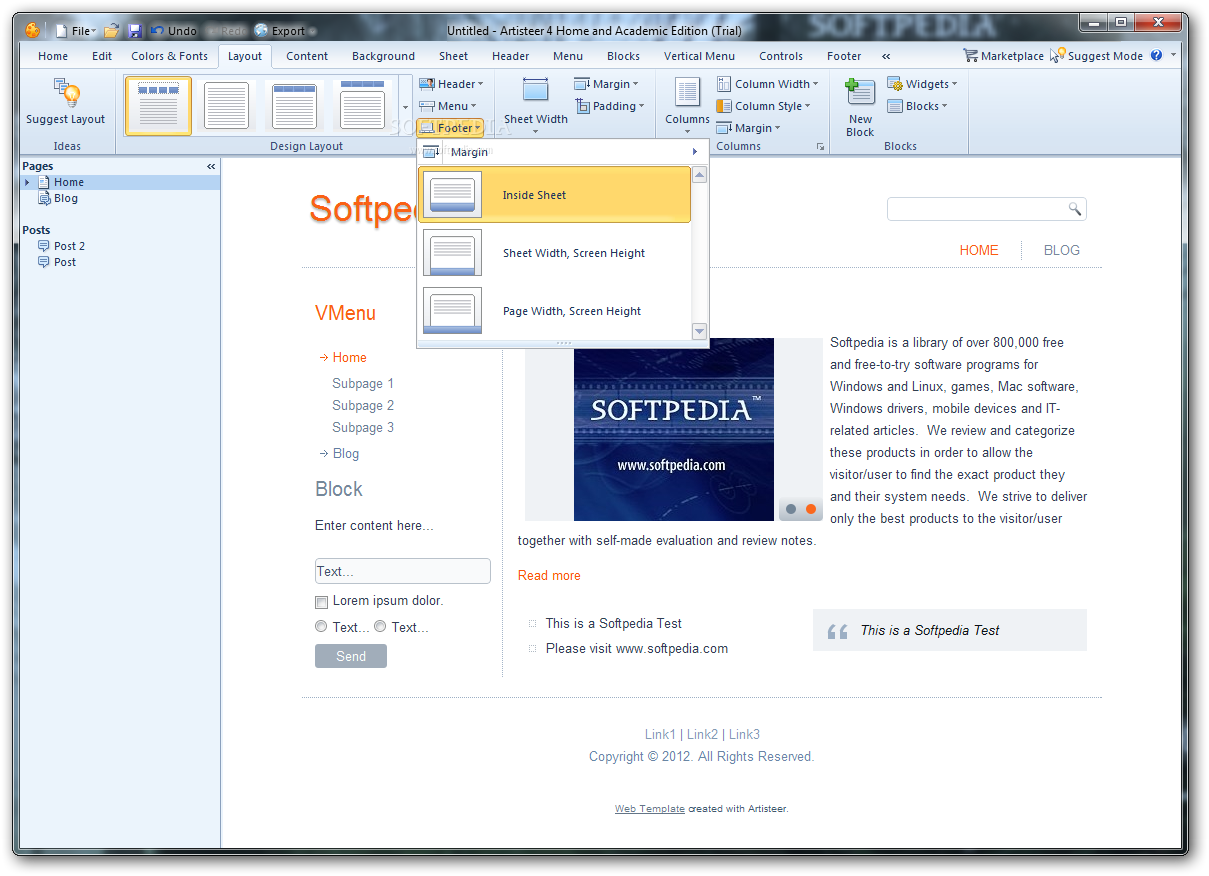Open the File menu

(76, 31)
